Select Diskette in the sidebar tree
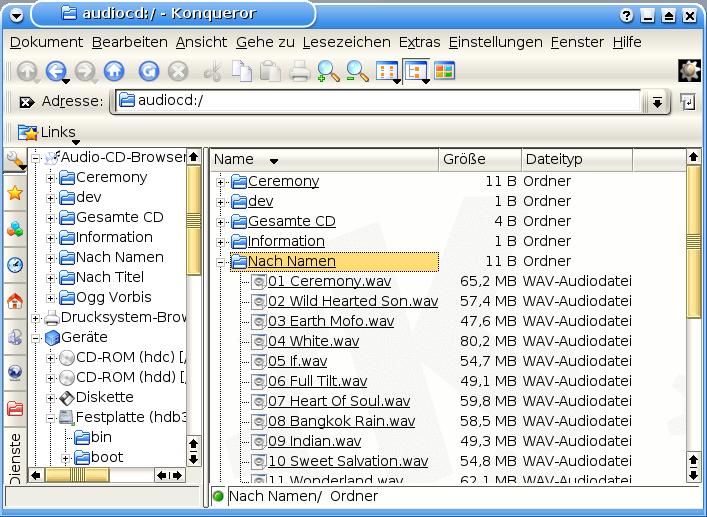The width and height of the screenshot is (707, 517). click(x=97, y=397)
